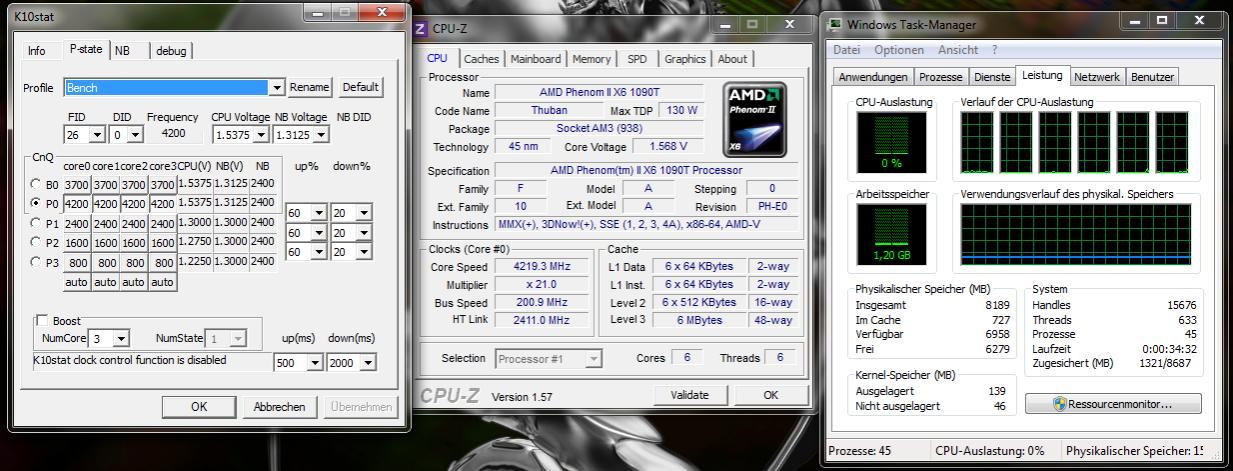Close the CPU-Z window
Image resolution: width=1233 pixels, height=471 pixels.
tap(788, 25)
